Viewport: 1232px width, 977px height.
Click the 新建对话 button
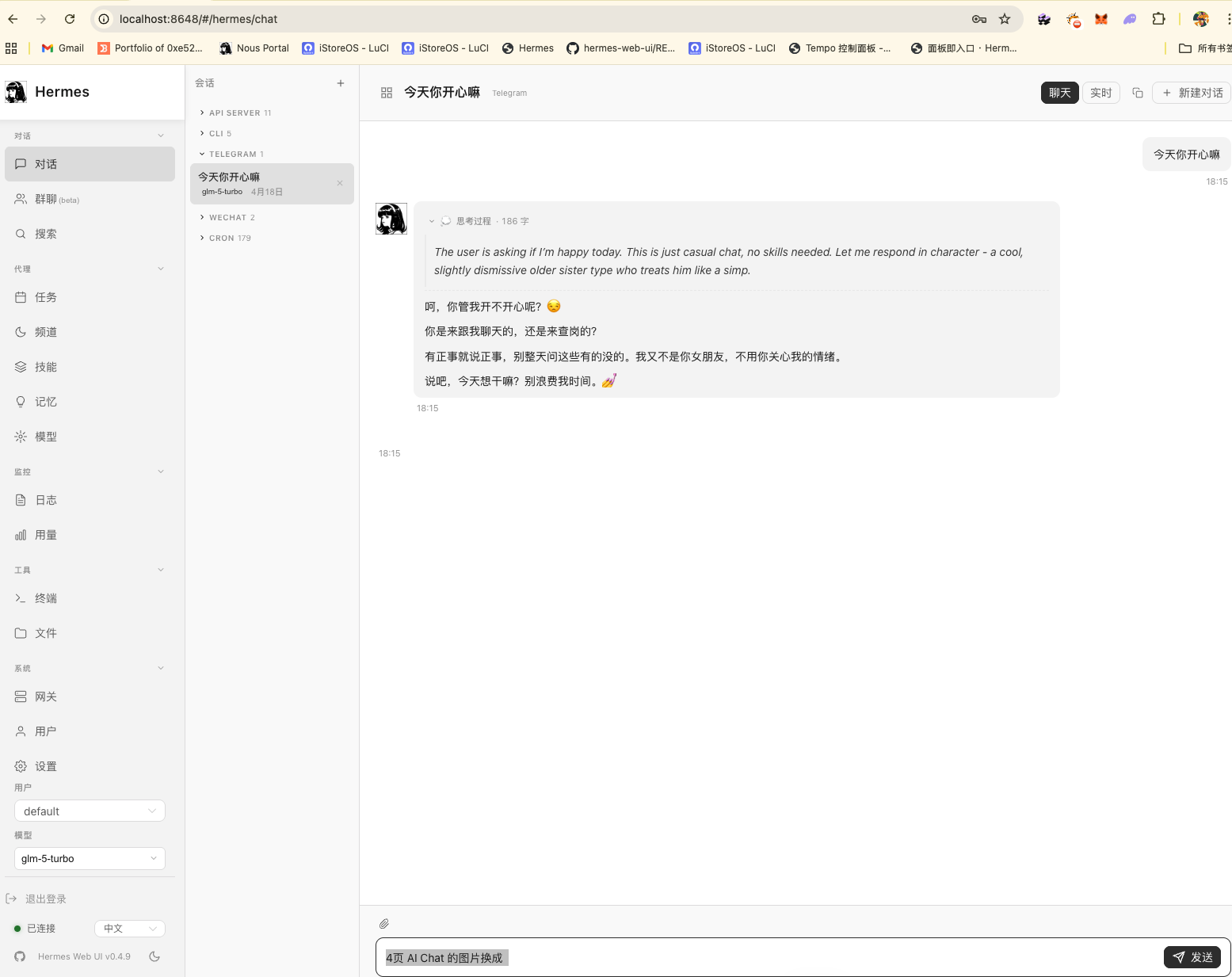1191,93
